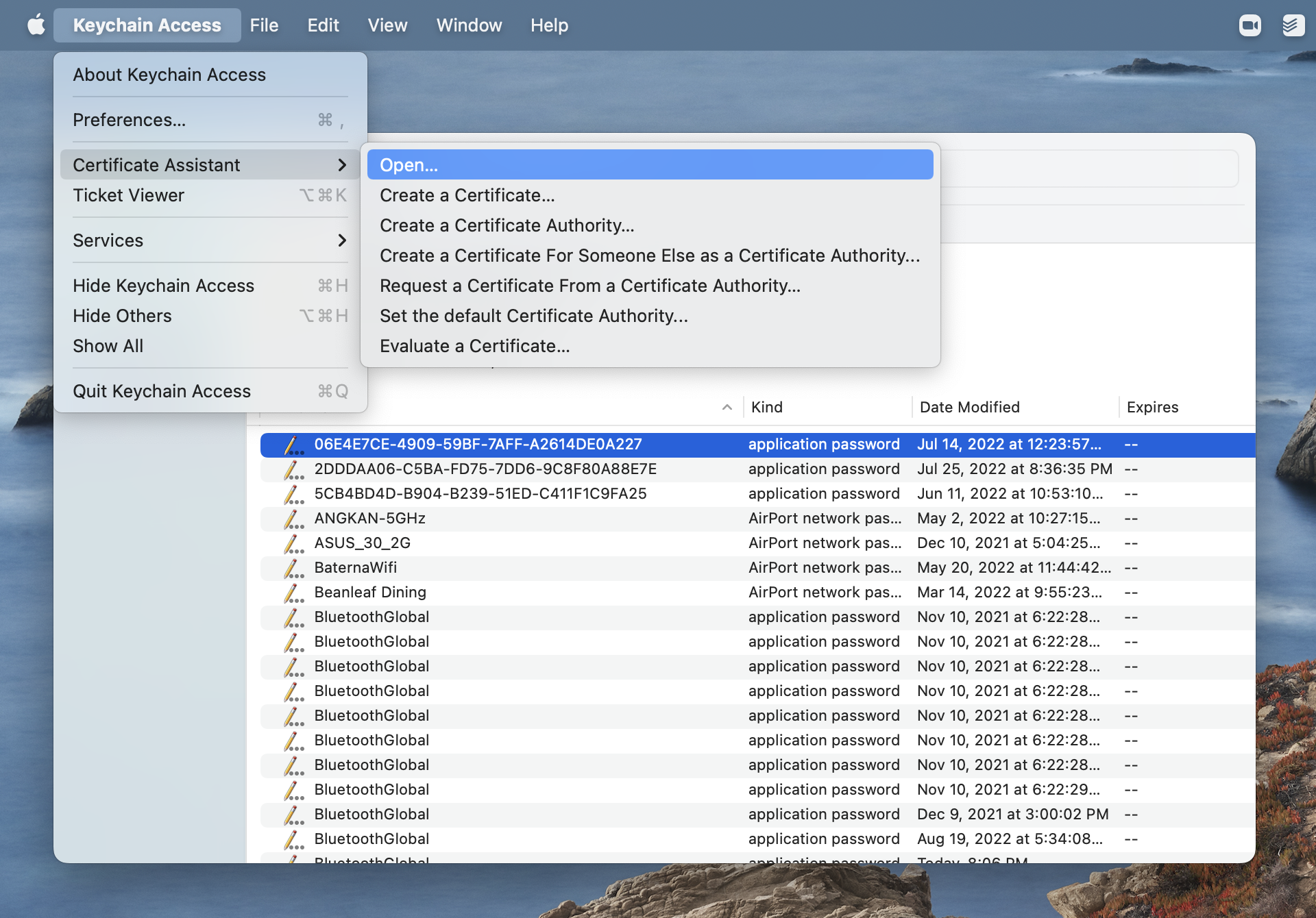Select Open… in Certificate Assistant submenu

[650, 165]
